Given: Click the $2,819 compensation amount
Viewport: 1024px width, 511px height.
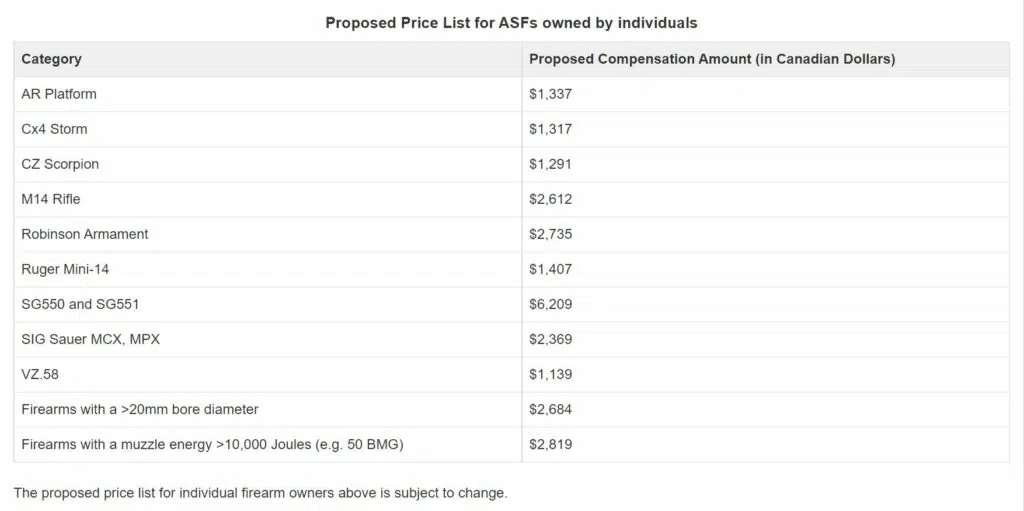Looking at the screenshot, I should tap(551, 445).
